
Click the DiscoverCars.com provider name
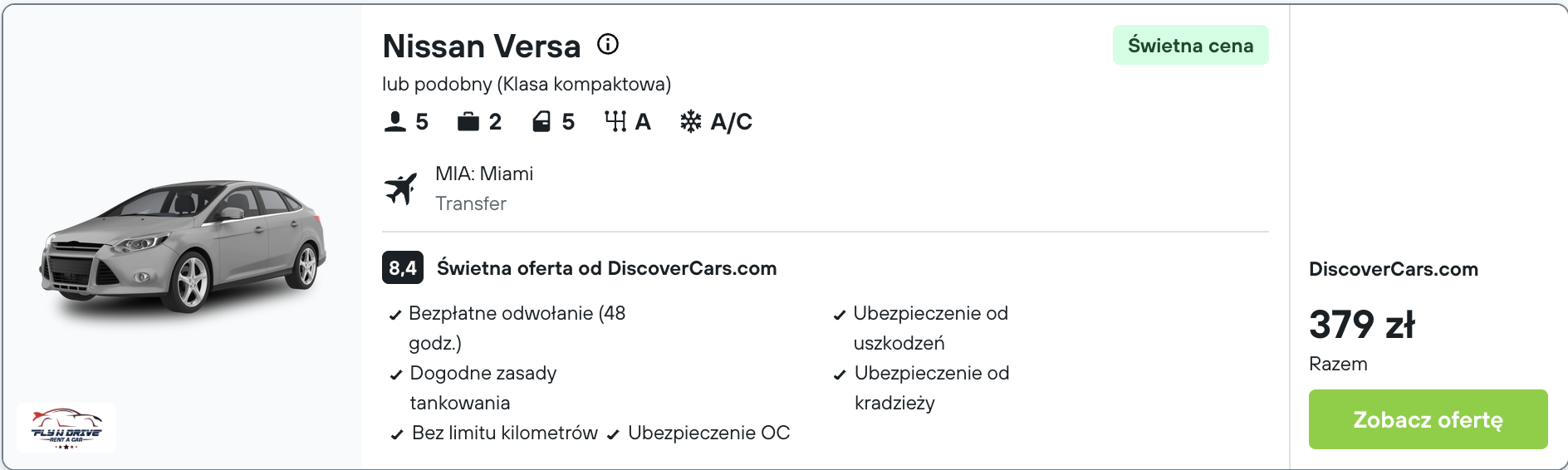[1394, 269]
